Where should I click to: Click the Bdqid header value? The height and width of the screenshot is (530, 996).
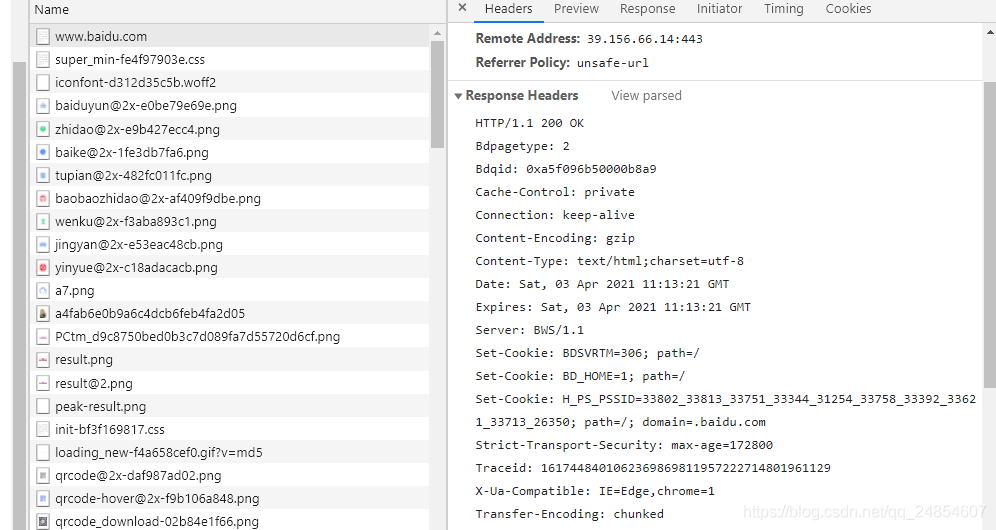pos(591,169)
